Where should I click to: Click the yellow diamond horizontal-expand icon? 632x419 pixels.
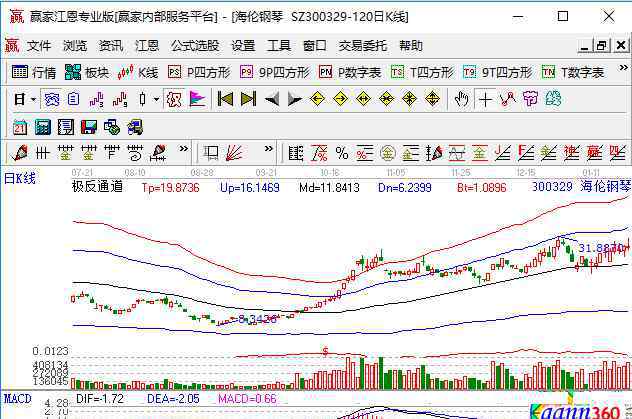364,99
